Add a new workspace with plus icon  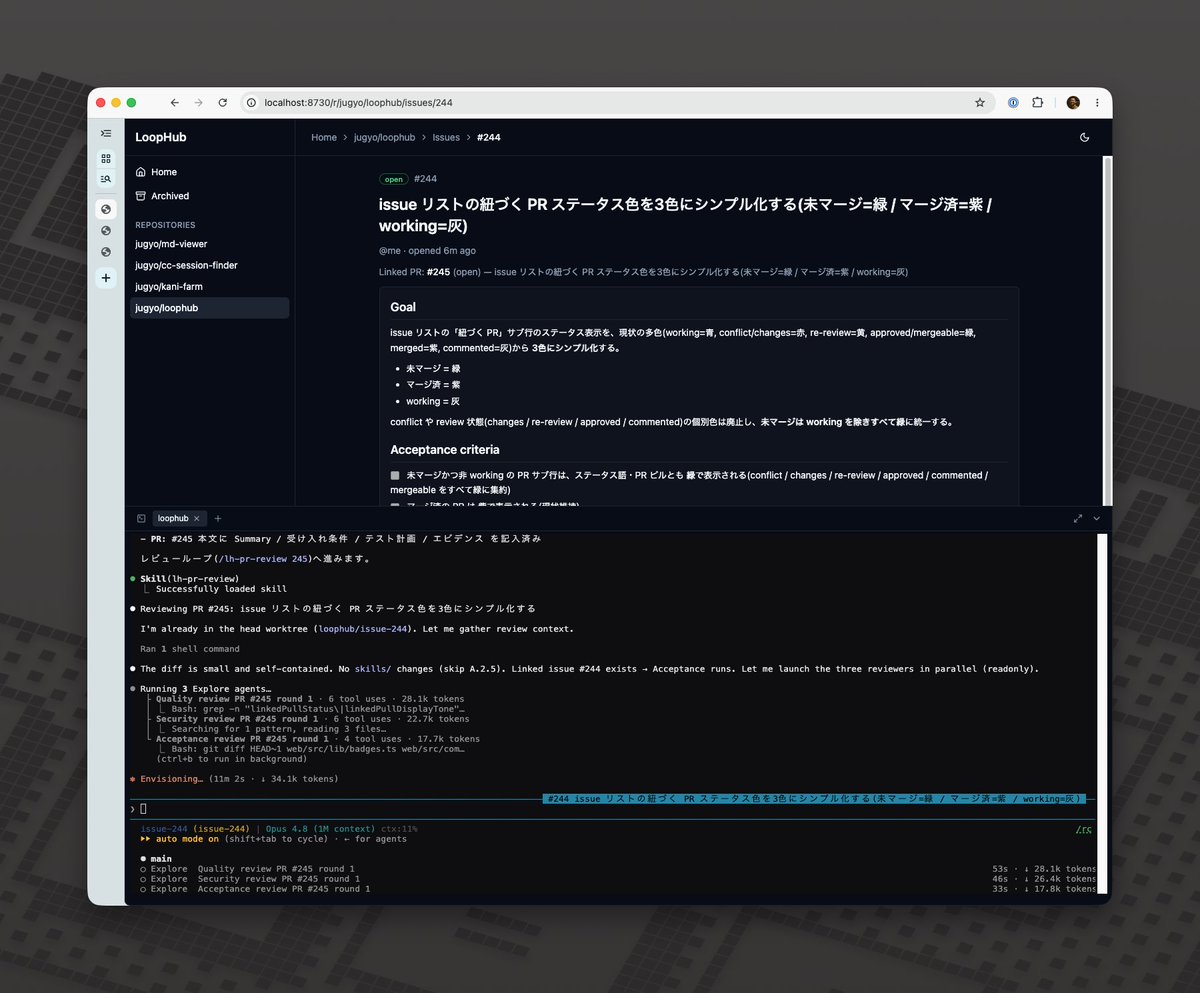point(106,278)
